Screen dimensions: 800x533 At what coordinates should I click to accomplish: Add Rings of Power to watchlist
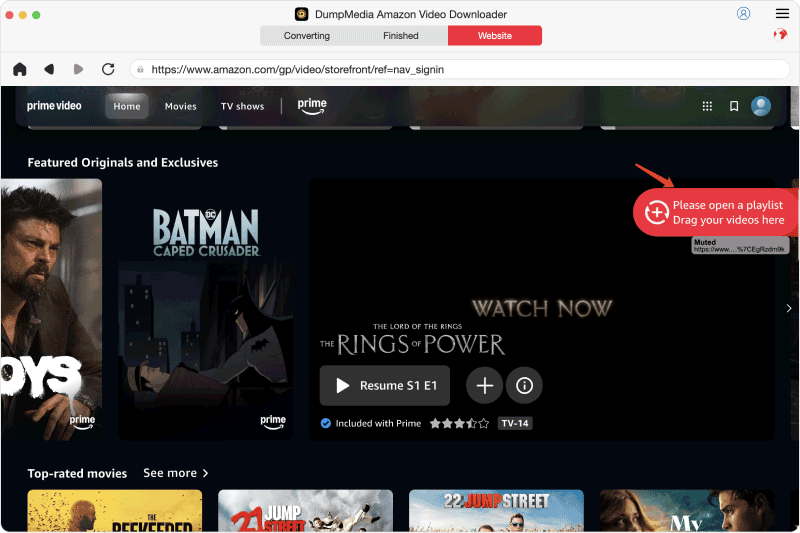pos(484,386)
